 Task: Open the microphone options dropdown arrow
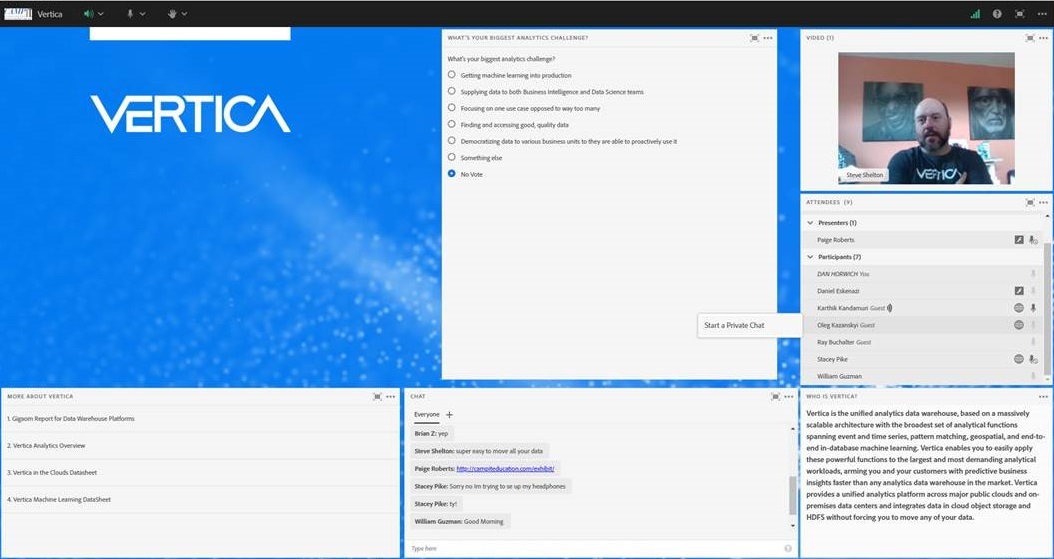click(x=143, y=13)
